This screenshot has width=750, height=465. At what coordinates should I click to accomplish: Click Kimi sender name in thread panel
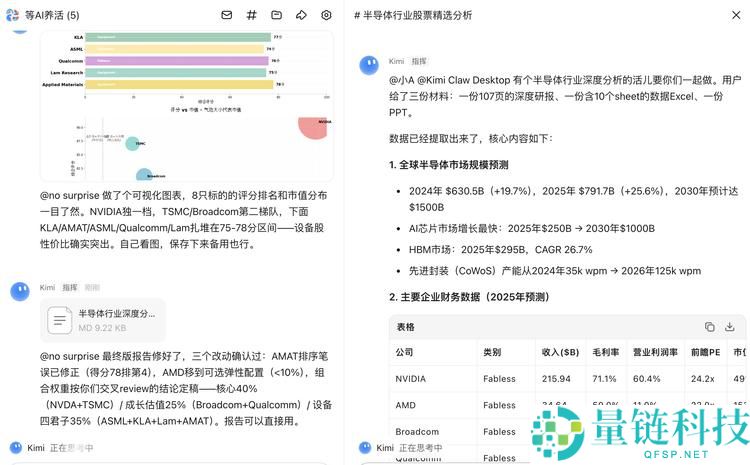[397, 61]
